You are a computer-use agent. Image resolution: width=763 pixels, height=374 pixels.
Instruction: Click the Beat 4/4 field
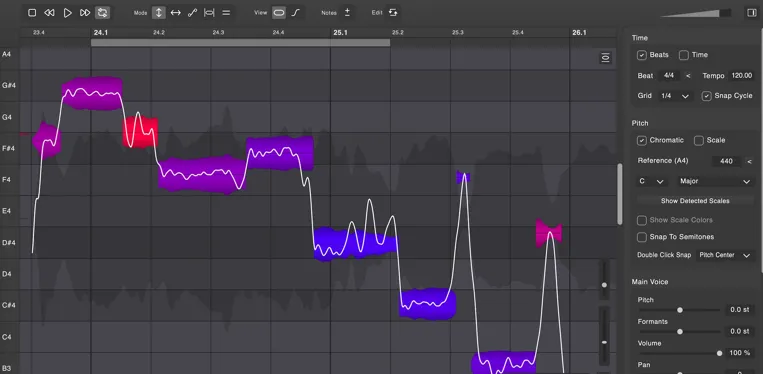[x=669, y=75]
